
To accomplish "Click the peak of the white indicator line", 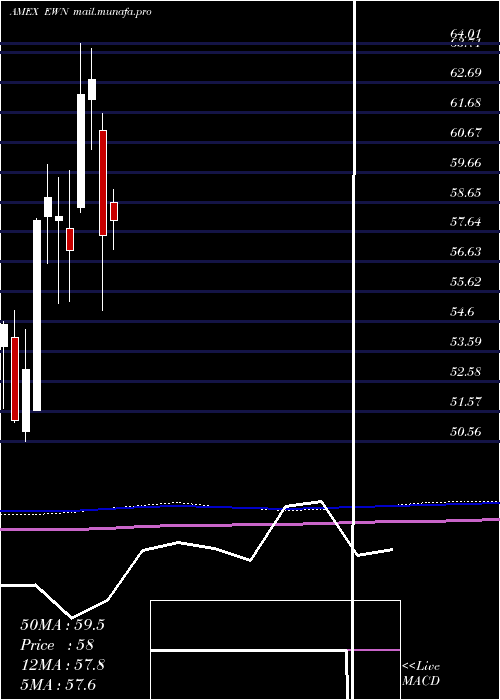I will pos(321,501).
